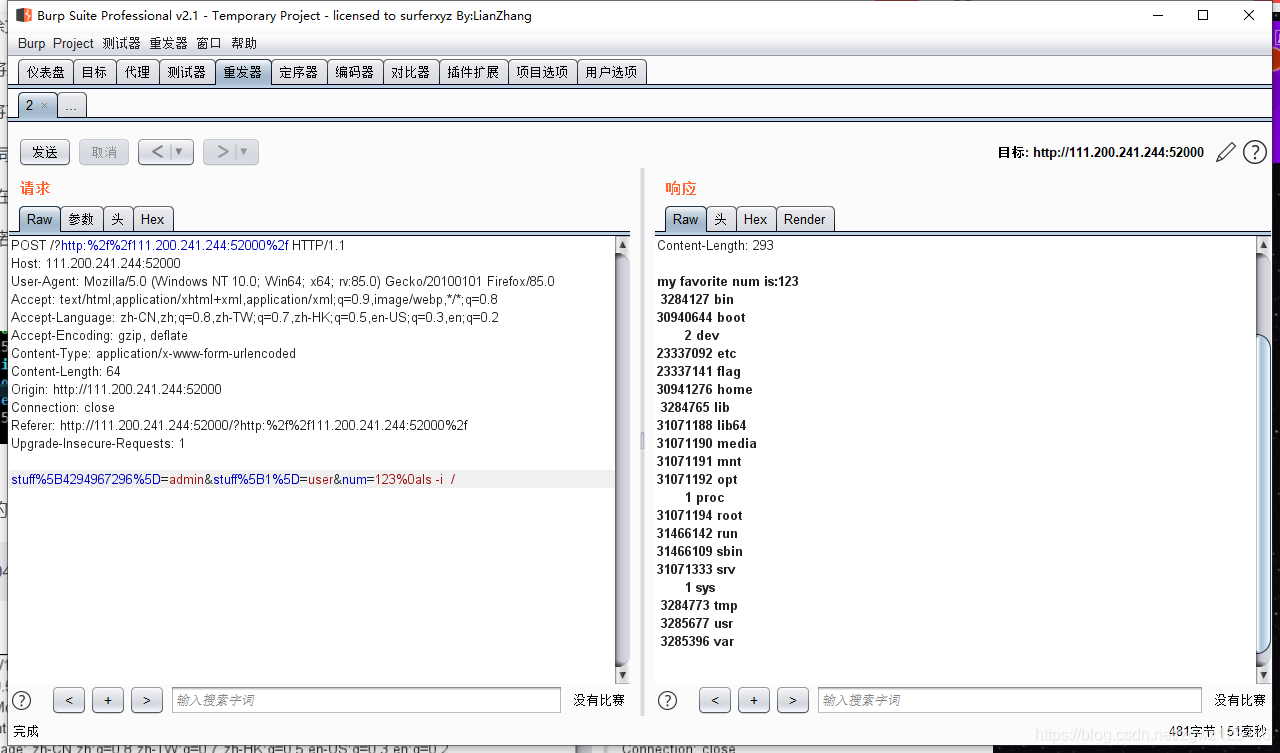This screenshot has width=1280, height=753.
Task: Click request search next match button
Action: click(146, 700)
